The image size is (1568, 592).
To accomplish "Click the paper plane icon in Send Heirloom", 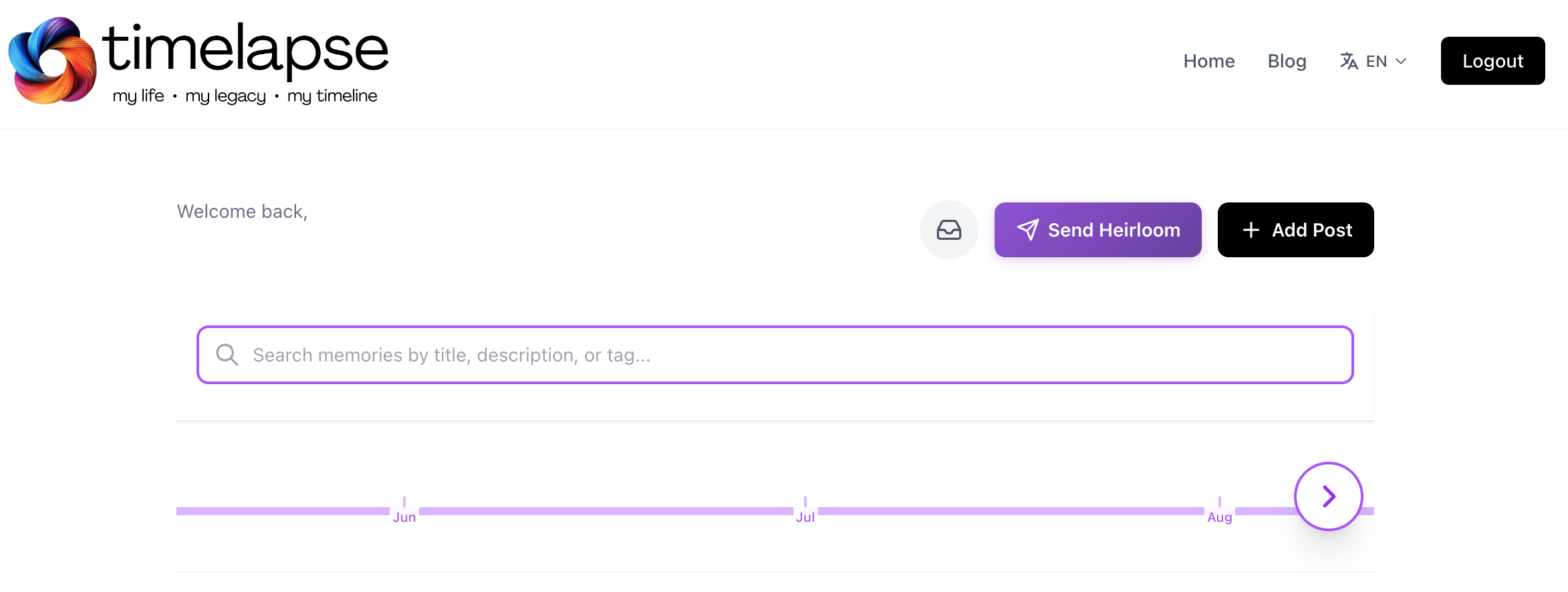I will click(1029, 229).
